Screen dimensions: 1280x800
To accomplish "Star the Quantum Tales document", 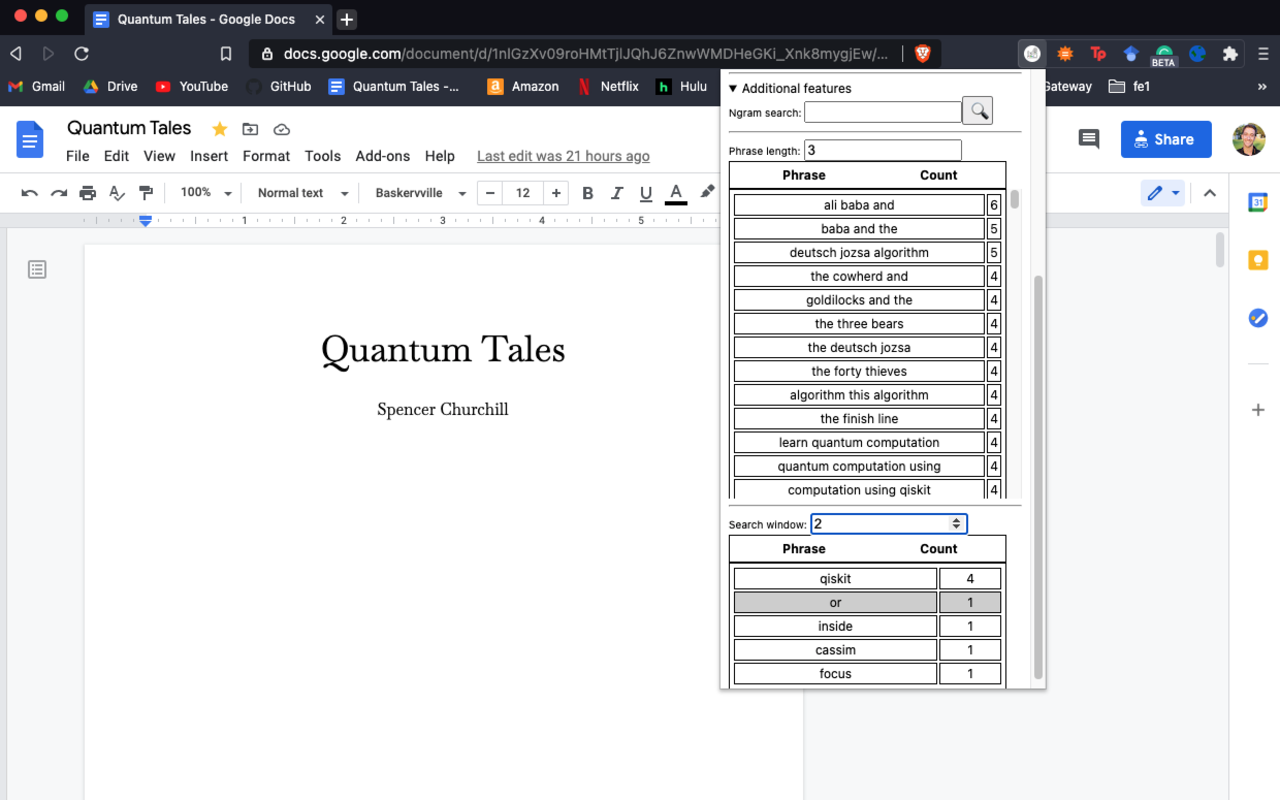I will tap(219, 129).
